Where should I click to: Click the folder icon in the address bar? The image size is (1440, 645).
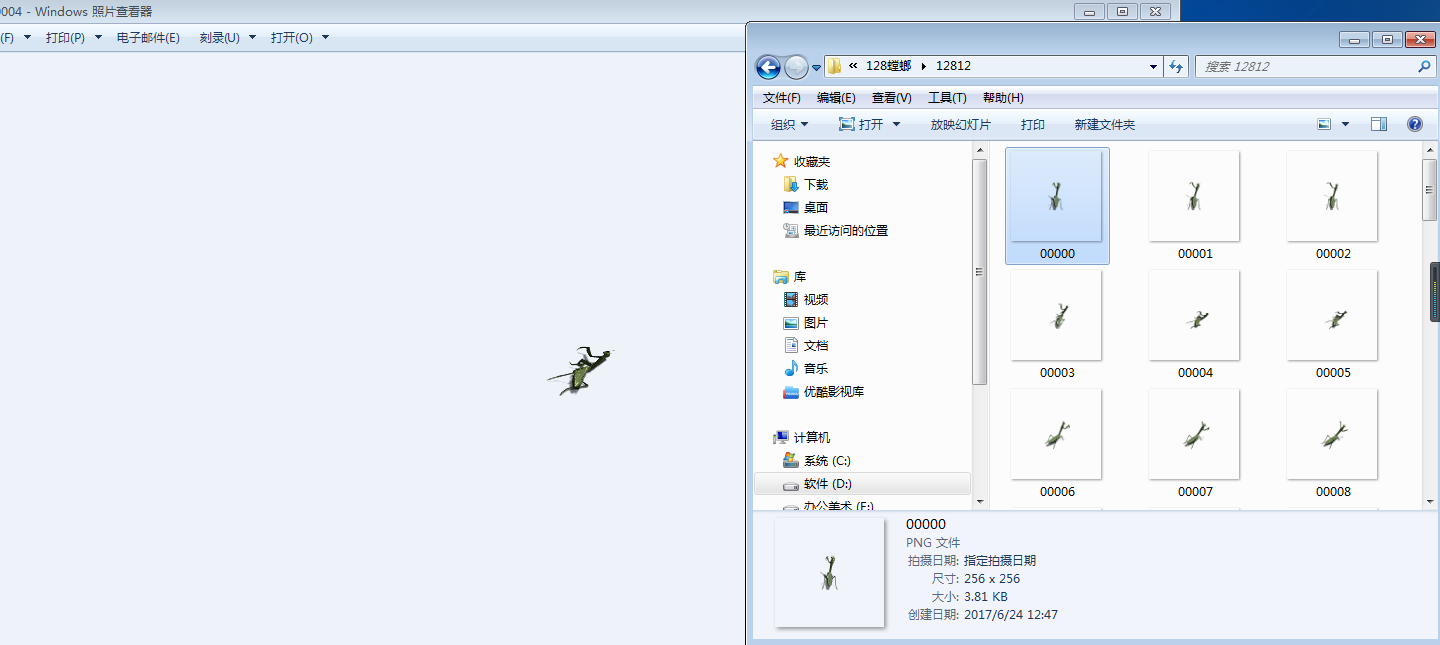coord(834,66)
